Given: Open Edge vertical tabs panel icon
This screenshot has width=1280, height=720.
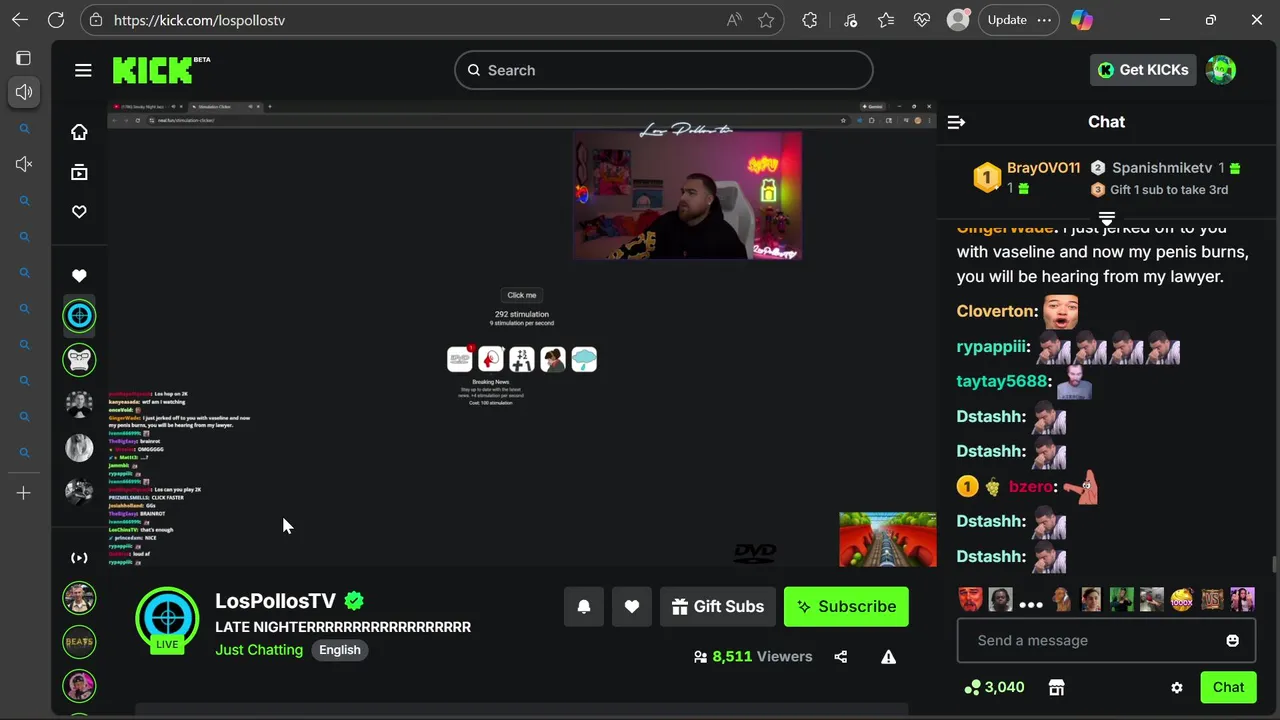Looking at the screenshot, I should click(24, 58).
